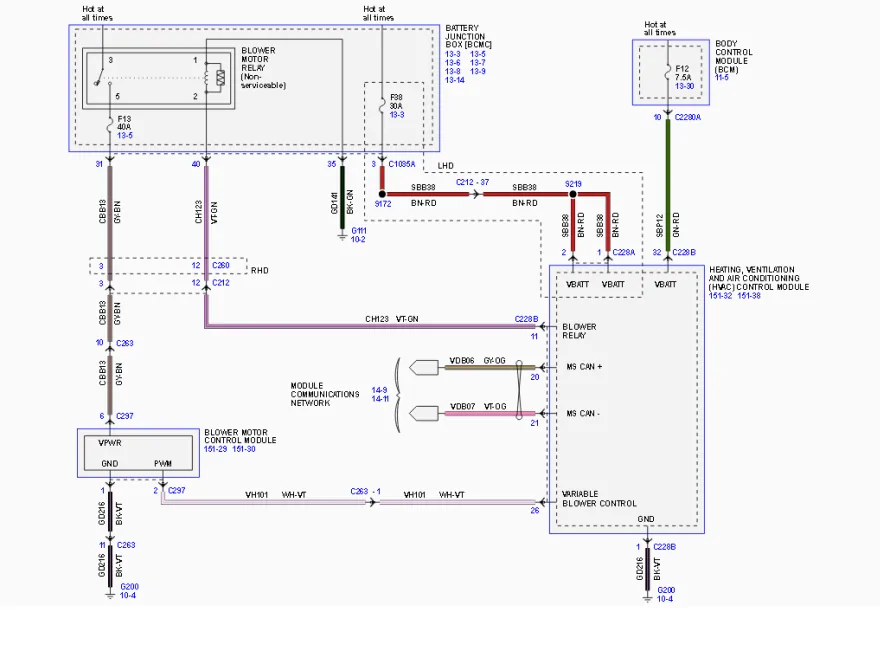Open the 11-5 Body Control Module reference
Image resolution: width=880 pixels, height=647 pixels.
pyautogui.click(x=722, y=77)
